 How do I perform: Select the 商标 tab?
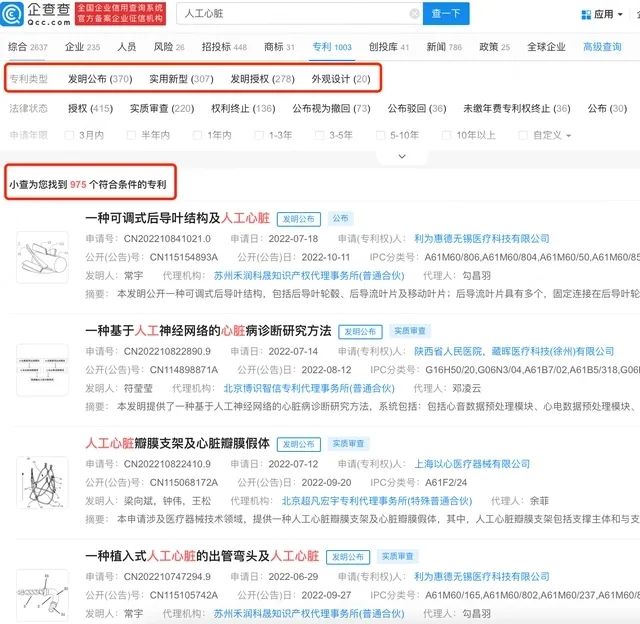279,47
